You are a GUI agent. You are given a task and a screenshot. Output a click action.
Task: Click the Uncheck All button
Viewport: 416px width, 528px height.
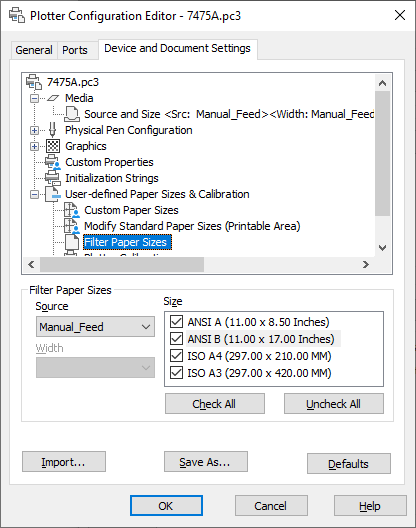[x=333, y=403]
